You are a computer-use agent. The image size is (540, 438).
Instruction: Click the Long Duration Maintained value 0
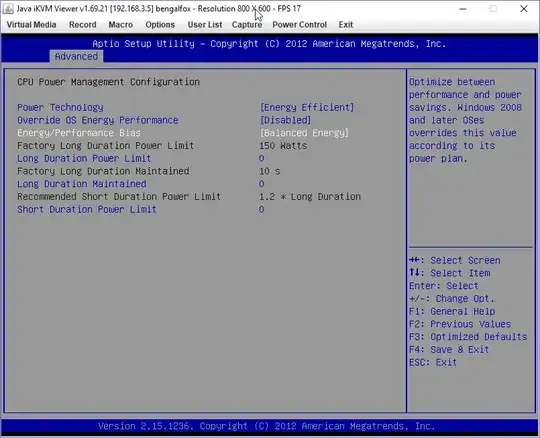[262, 184]
